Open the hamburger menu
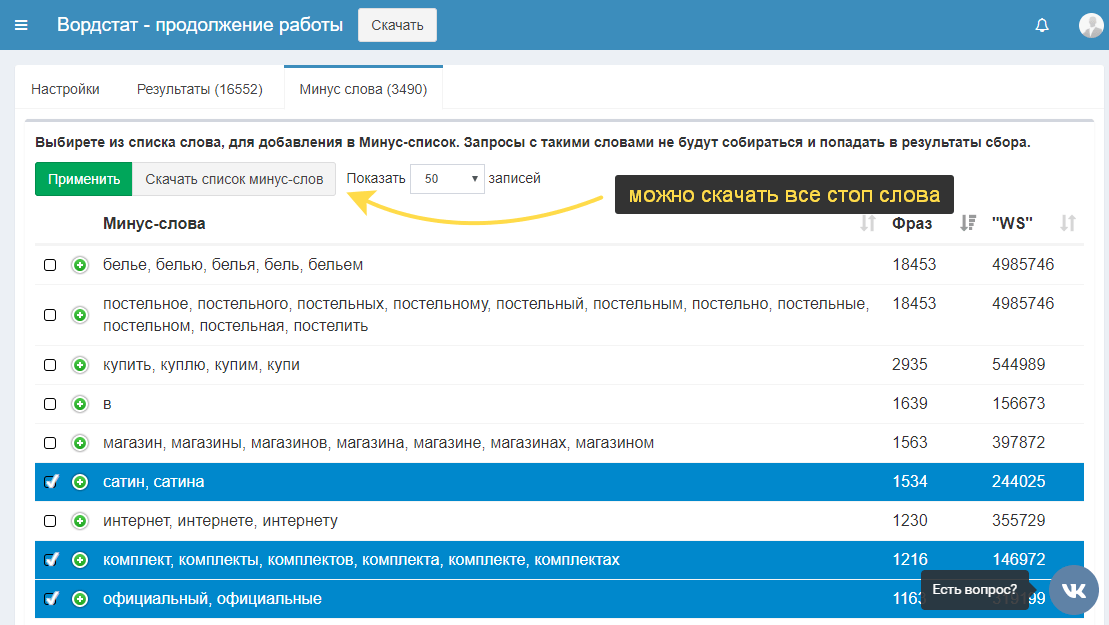Screen dimensions: 1109x625 tap(21, 25)
